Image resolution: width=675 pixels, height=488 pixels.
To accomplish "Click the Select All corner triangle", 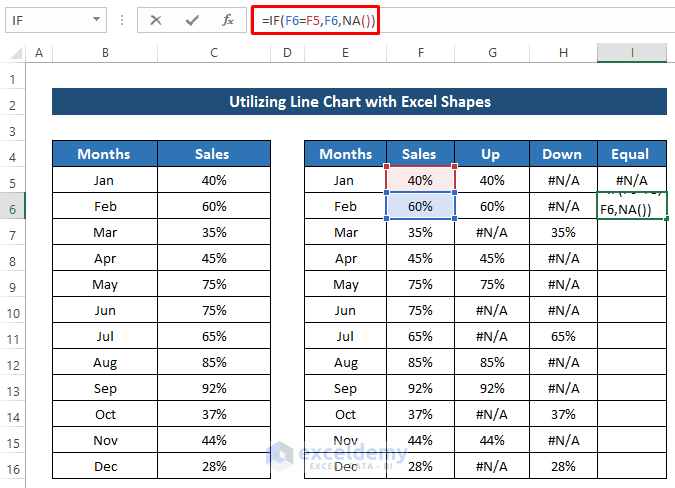I will click(12, 53).
